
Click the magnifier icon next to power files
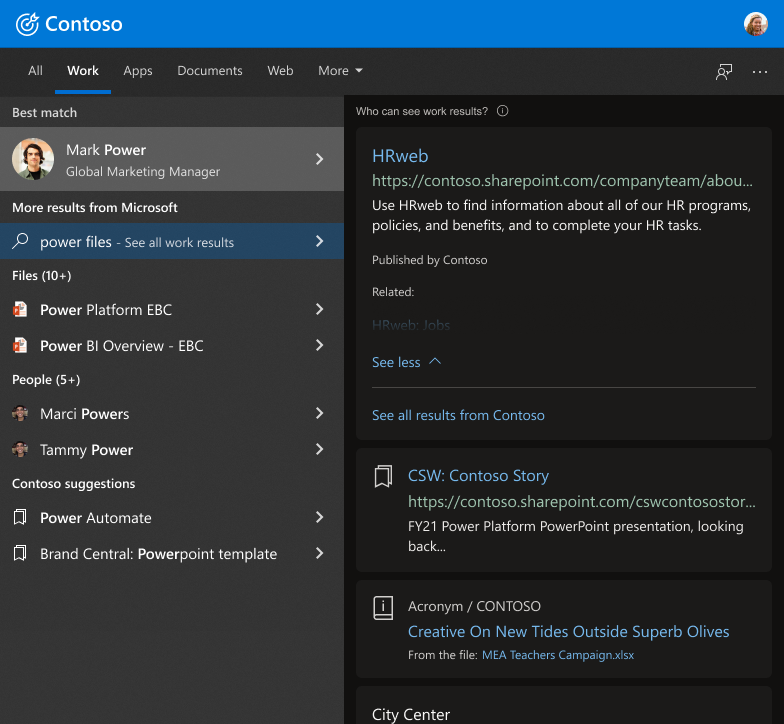coord(20,241)
